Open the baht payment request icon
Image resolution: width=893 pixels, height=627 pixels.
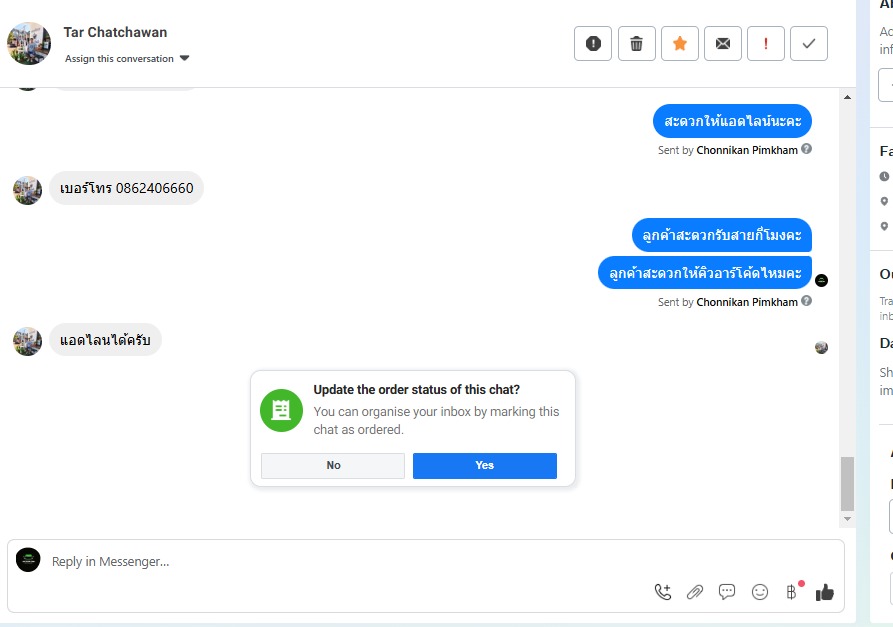(x=792, y=592)
